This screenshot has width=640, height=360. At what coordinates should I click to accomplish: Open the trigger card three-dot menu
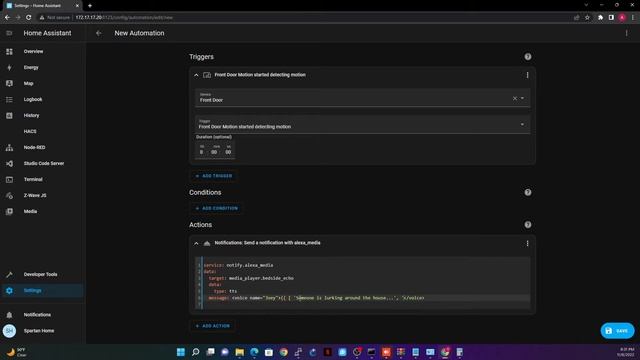[527, 75]
